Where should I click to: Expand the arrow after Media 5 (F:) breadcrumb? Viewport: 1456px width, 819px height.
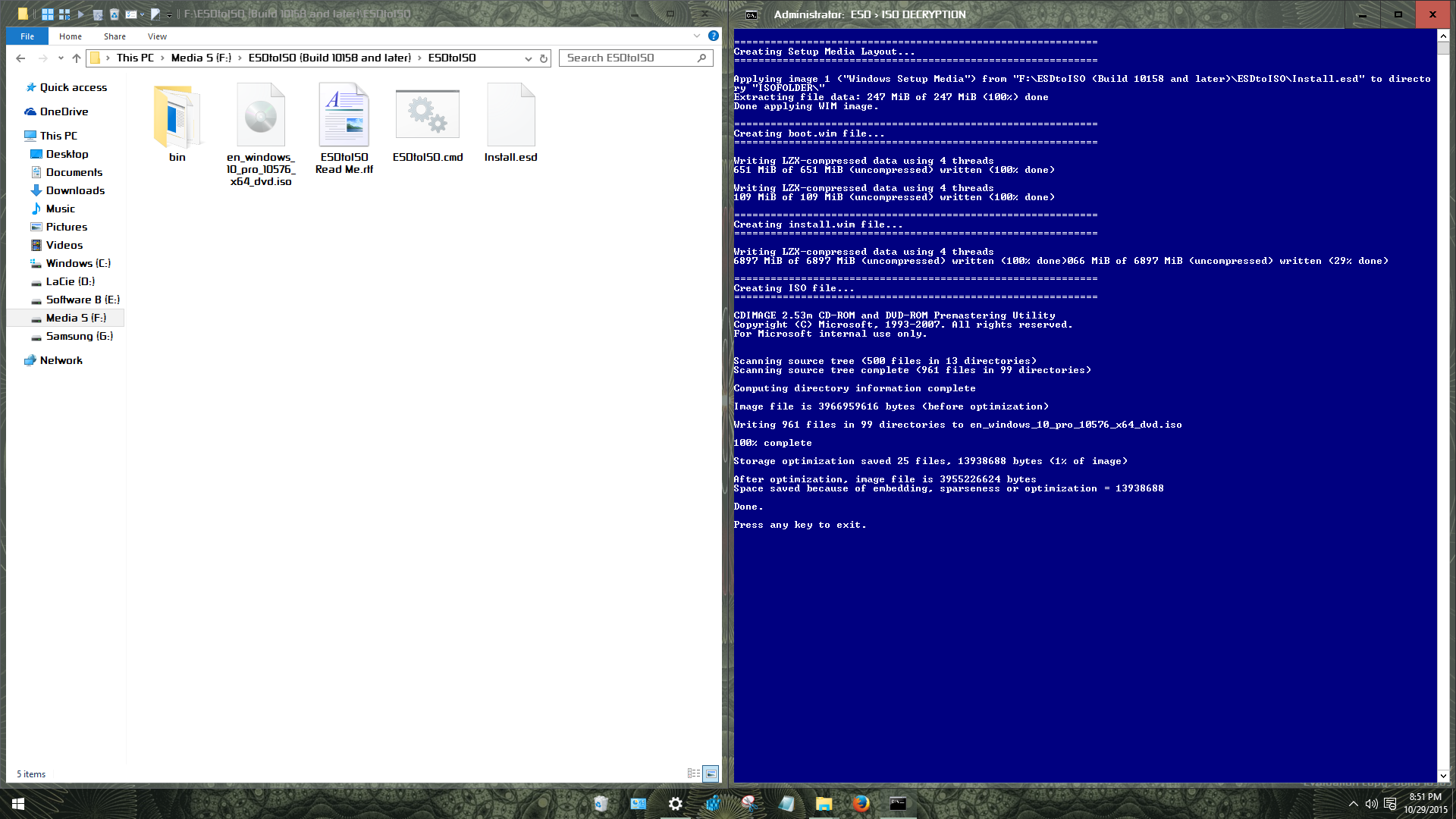pyautogui.click(x=240, y=58)
